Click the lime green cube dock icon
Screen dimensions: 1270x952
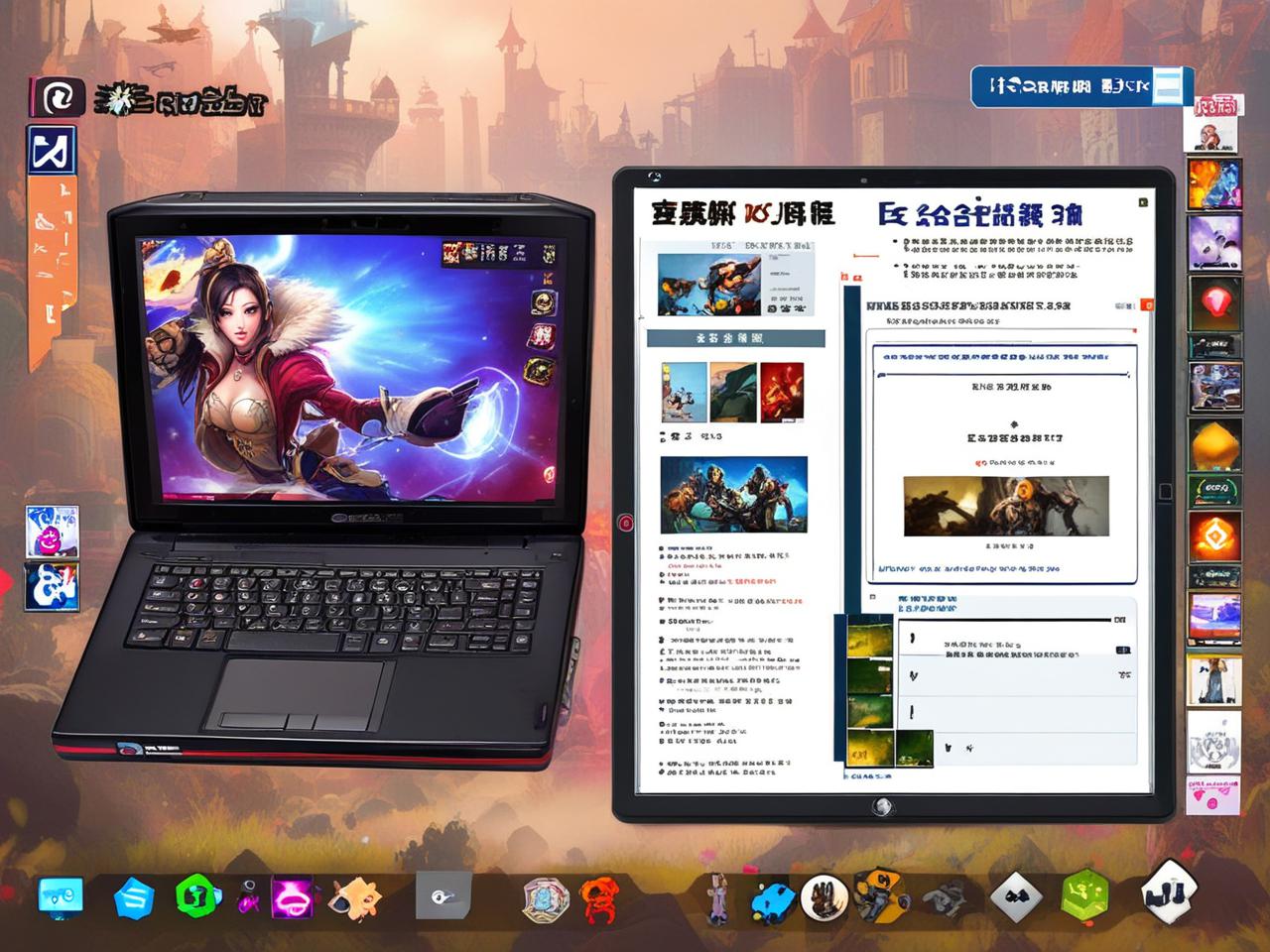pos(1084,896)
